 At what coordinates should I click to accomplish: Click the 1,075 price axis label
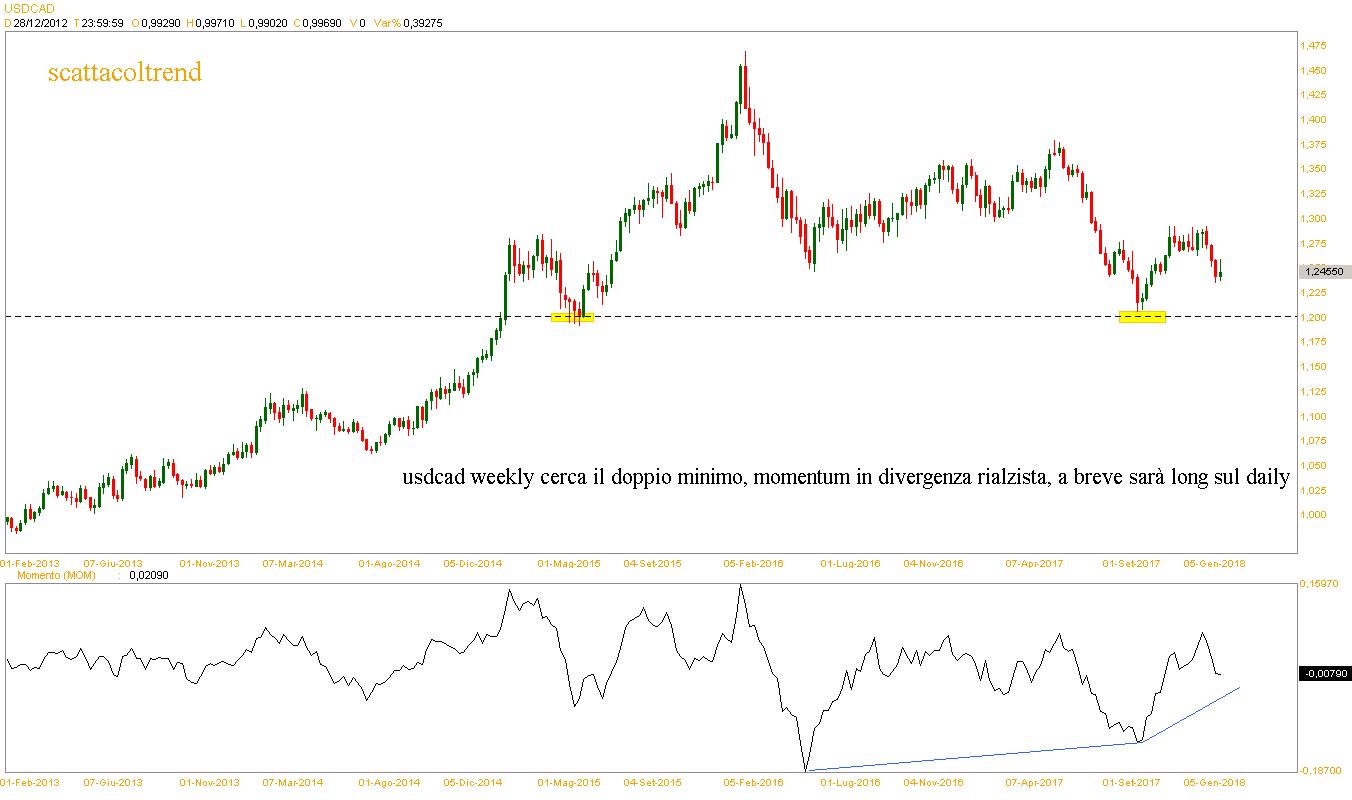click(1312, 441)
